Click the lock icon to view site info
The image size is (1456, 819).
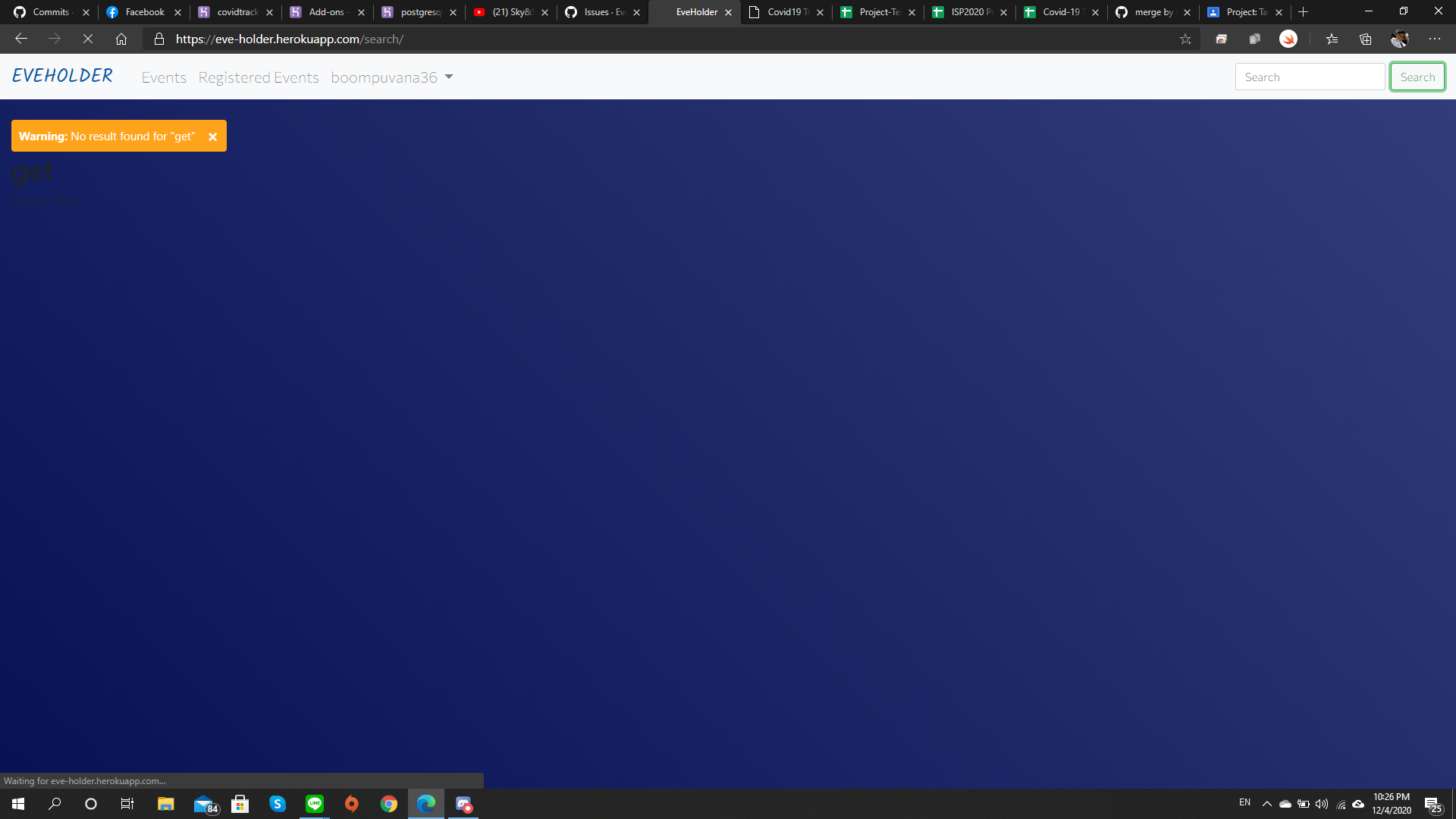158,39
